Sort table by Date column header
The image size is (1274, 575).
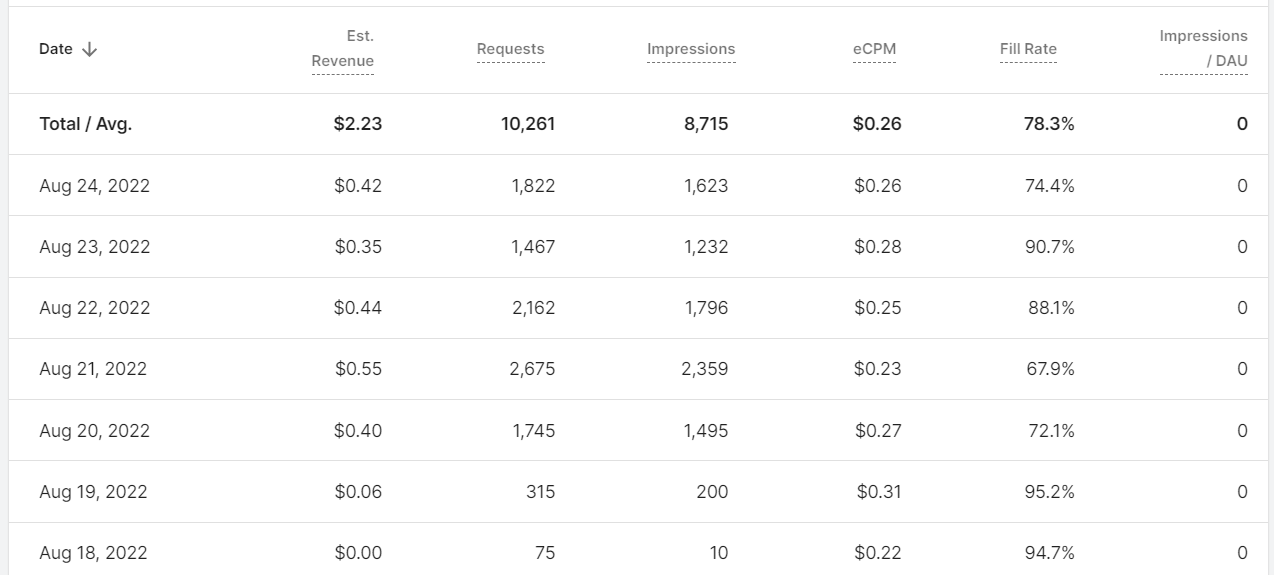(x=56, y=49)
